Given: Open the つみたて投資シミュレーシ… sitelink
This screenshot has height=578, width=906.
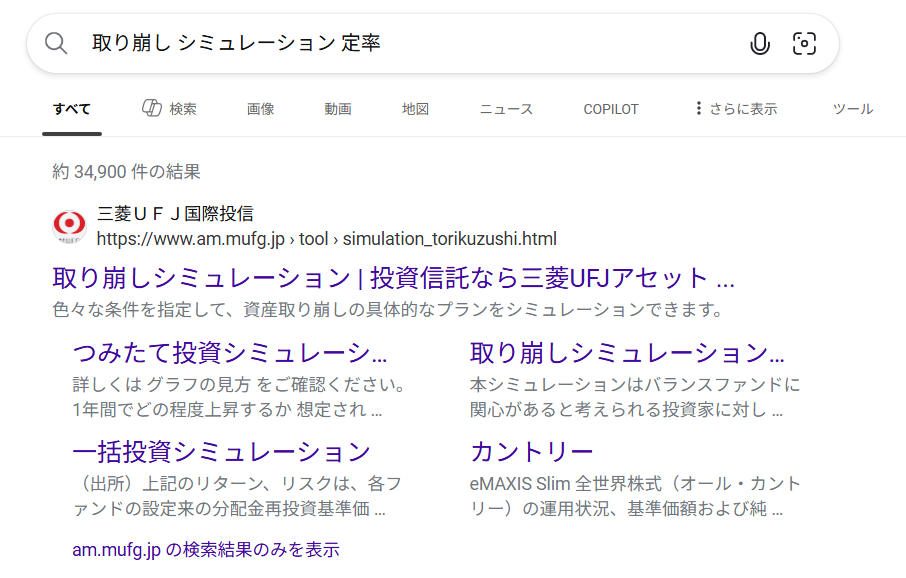Looking at the screenshot, I should tap(230, 353).
